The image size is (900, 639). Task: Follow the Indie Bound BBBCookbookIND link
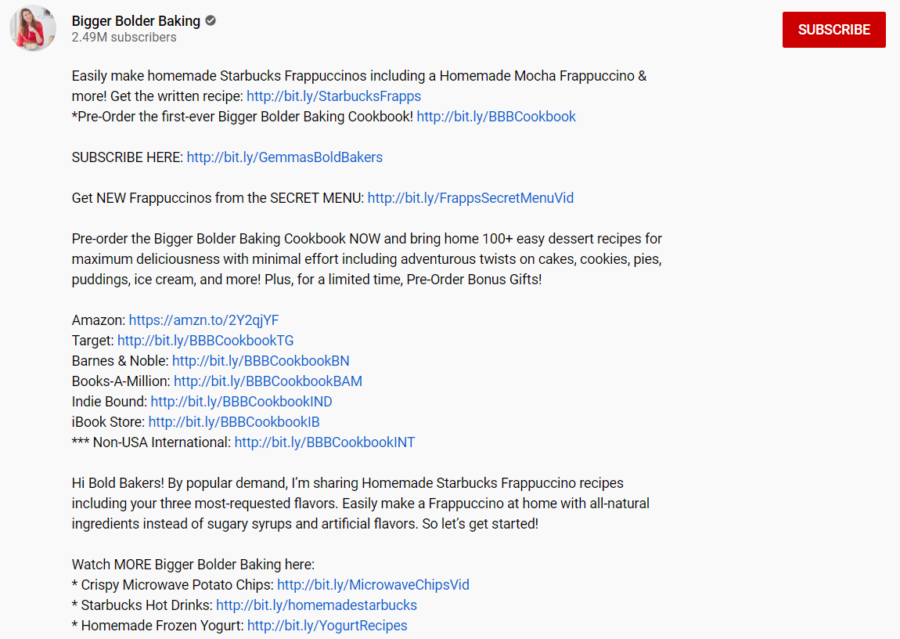241,401
